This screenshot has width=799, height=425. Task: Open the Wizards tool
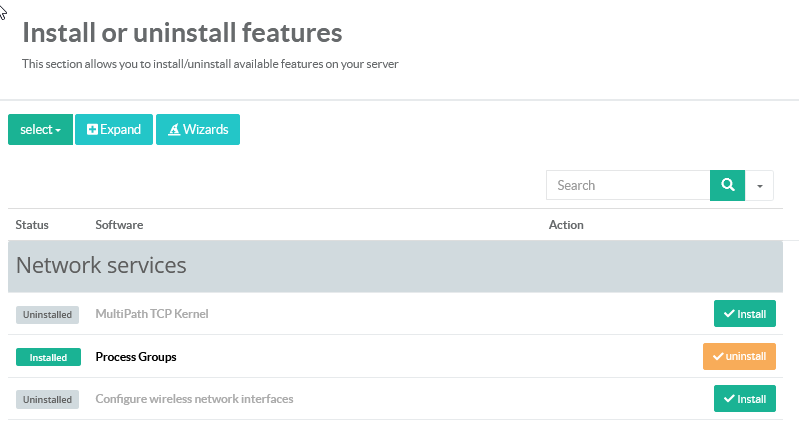(197, 130)
